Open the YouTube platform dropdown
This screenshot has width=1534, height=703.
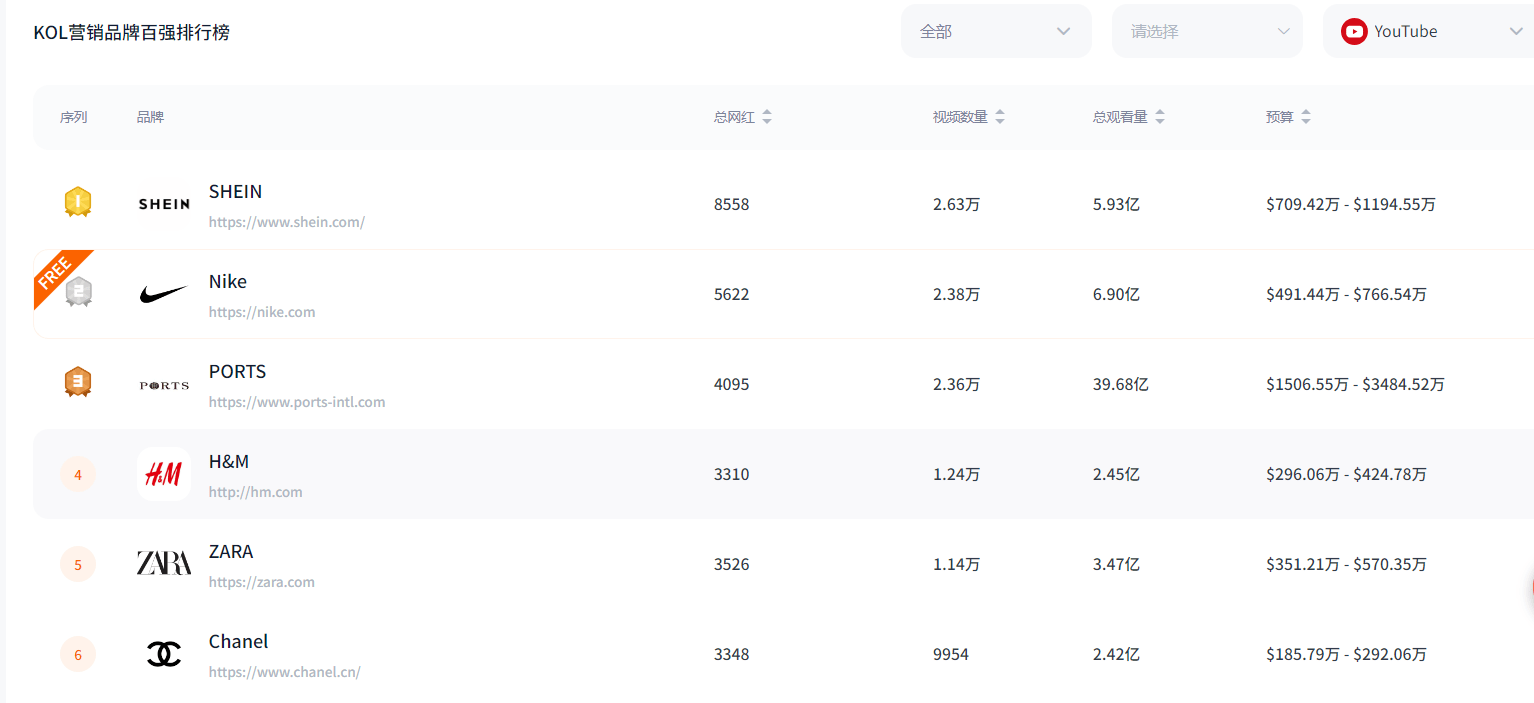click(1428, 31)
